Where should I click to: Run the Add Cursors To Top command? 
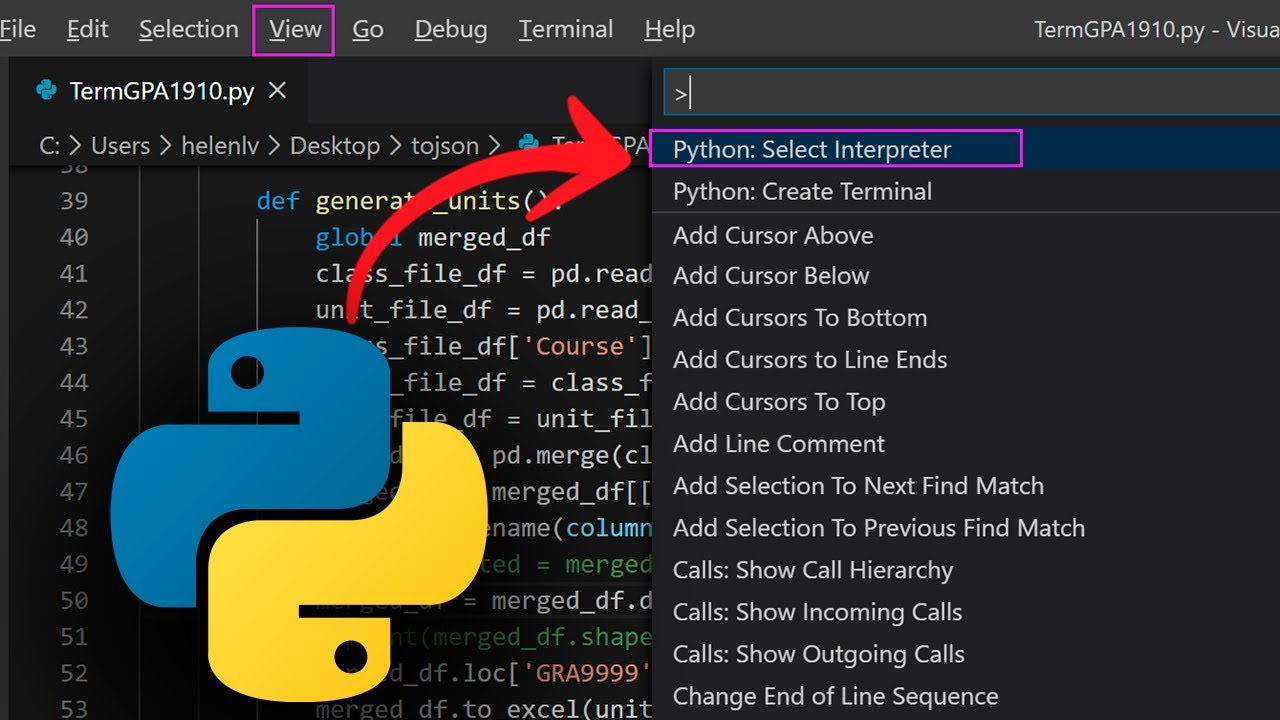pos(965,401)
